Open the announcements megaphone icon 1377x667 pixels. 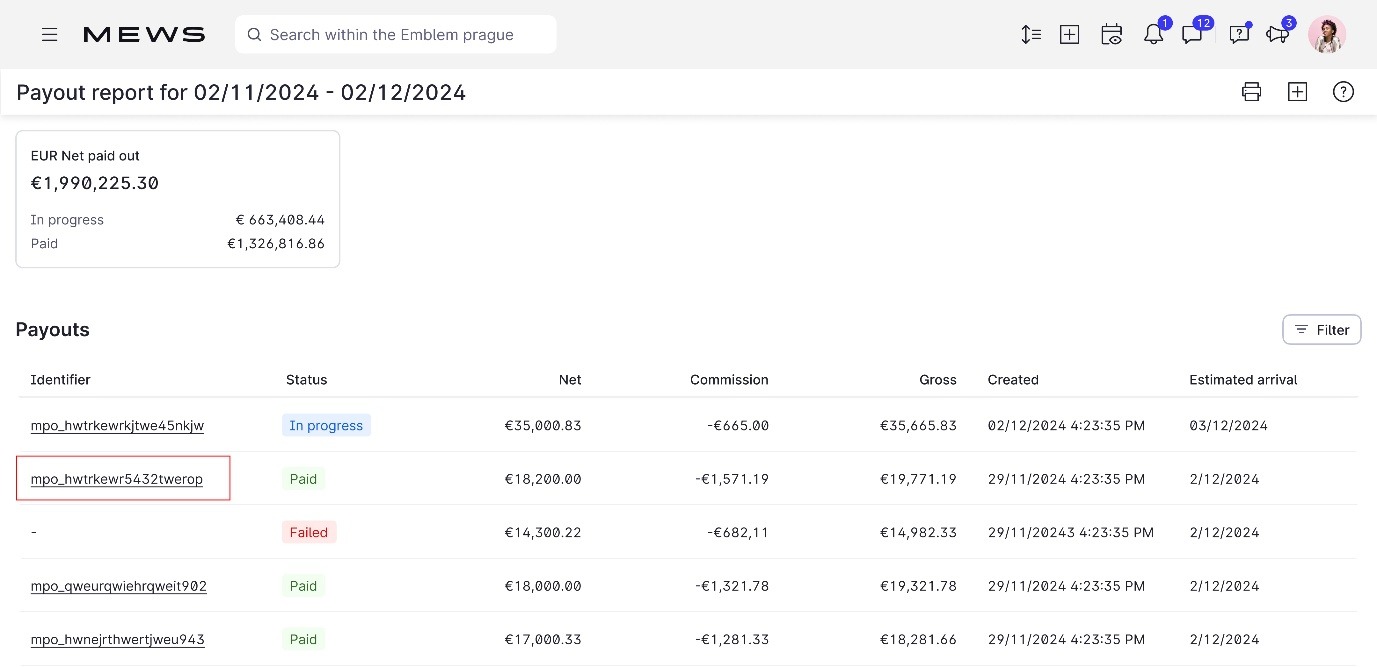click(x=1277, y=35)
